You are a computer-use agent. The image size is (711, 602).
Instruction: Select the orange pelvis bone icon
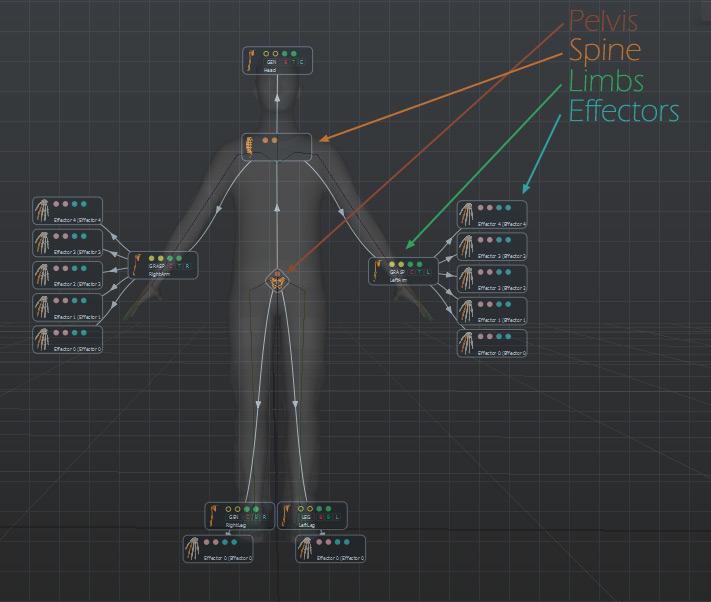(277, 282)
